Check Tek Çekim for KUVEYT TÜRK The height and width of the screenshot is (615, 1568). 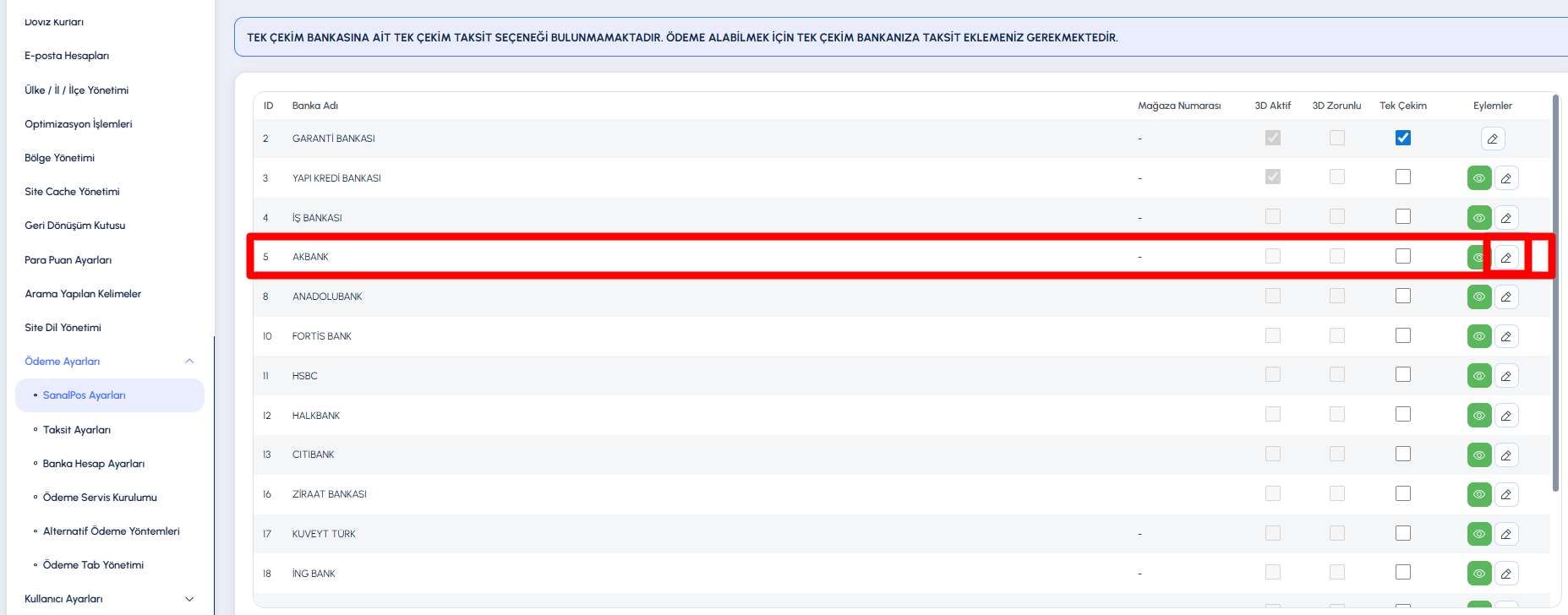[x=1403, y=533]
